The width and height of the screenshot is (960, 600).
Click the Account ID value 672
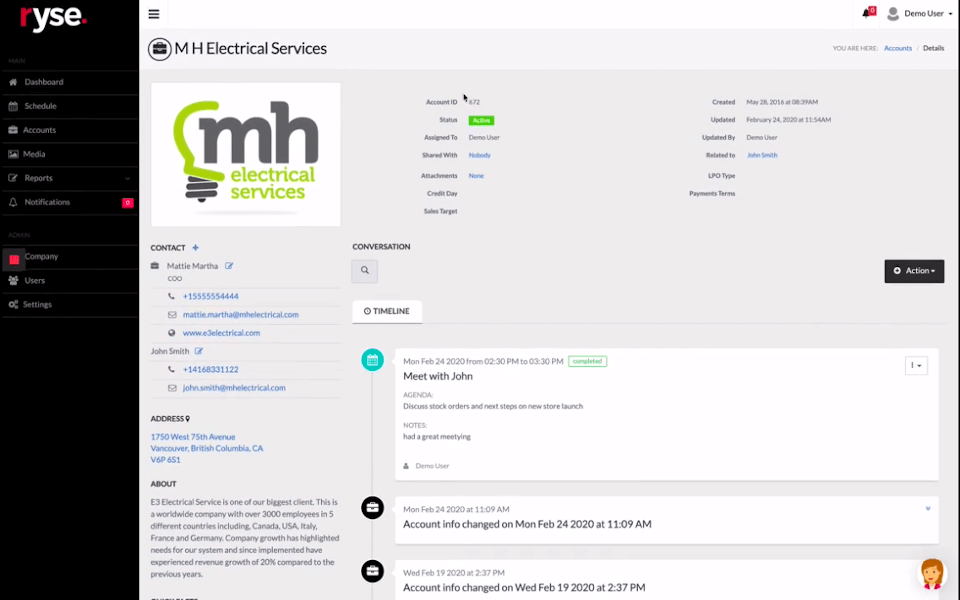click(x=474, y=102)
